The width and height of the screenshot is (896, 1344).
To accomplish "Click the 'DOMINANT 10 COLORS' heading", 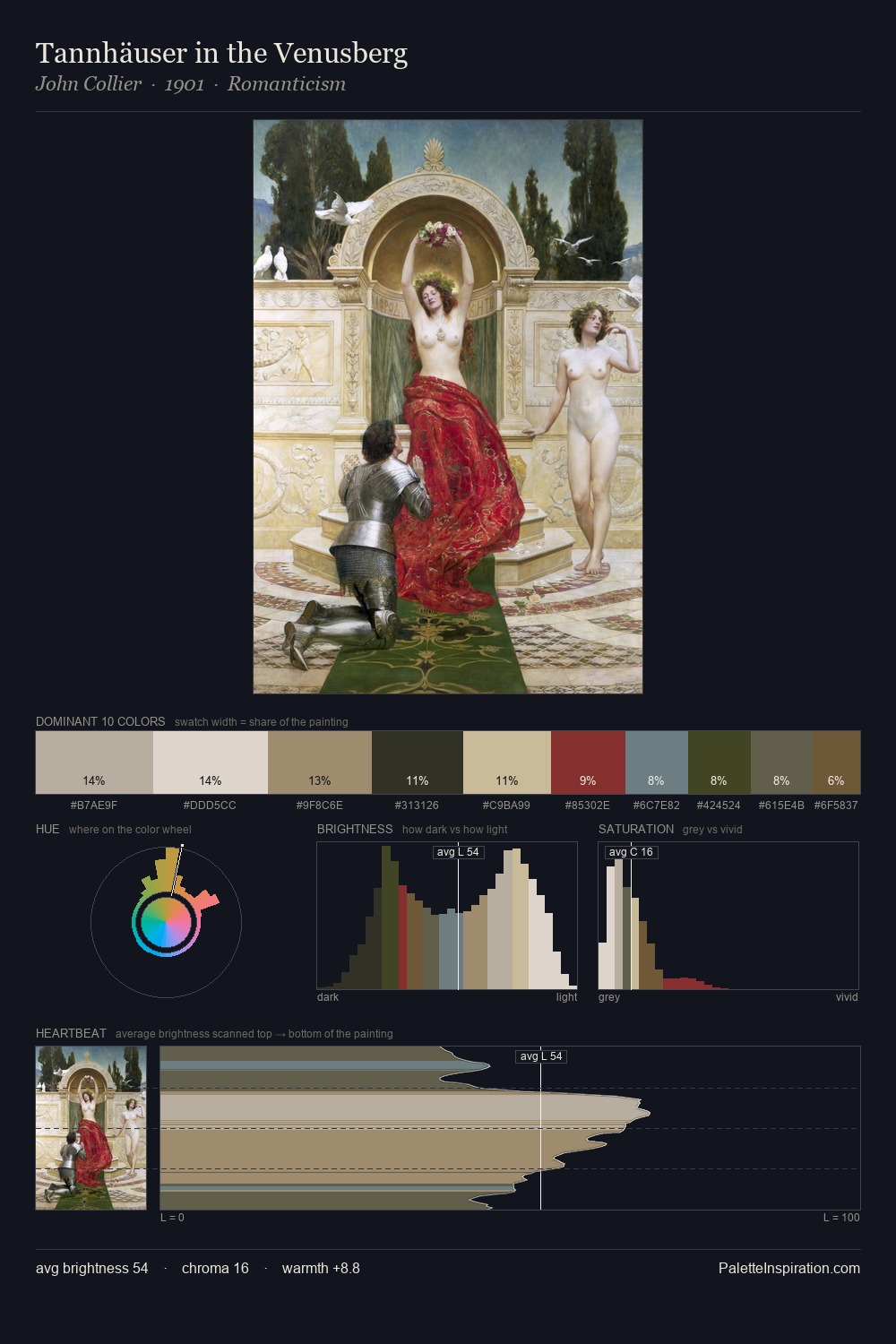I will [100, 721].
